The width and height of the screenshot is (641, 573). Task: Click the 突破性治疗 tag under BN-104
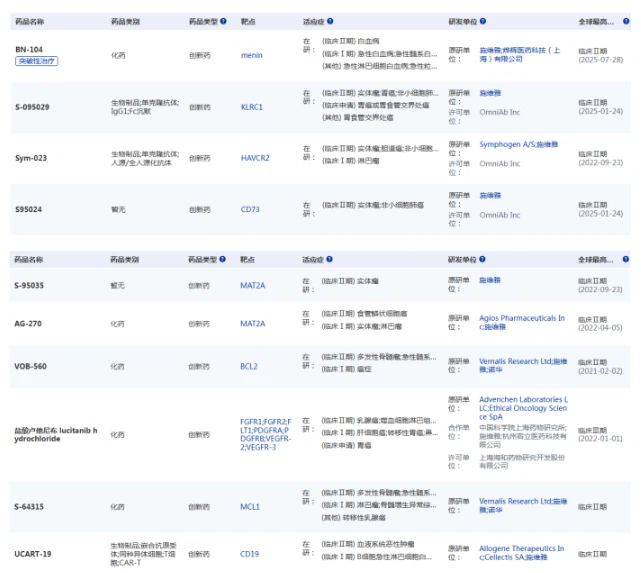tap(37, 61)
